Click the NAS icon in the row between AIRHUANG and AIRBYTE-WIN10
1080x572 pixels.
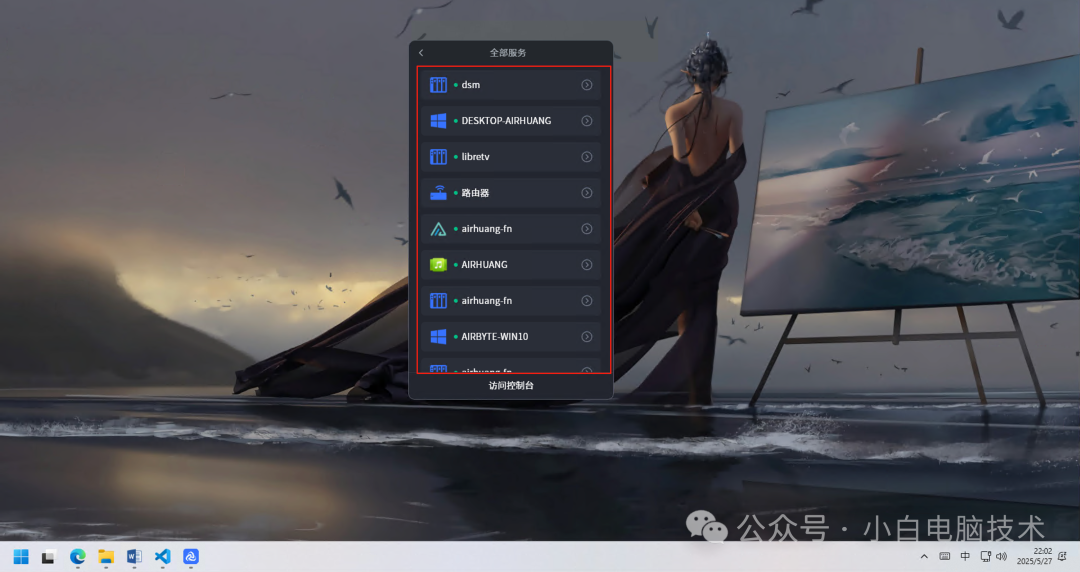pyautogui.click(x=438, y=300)
